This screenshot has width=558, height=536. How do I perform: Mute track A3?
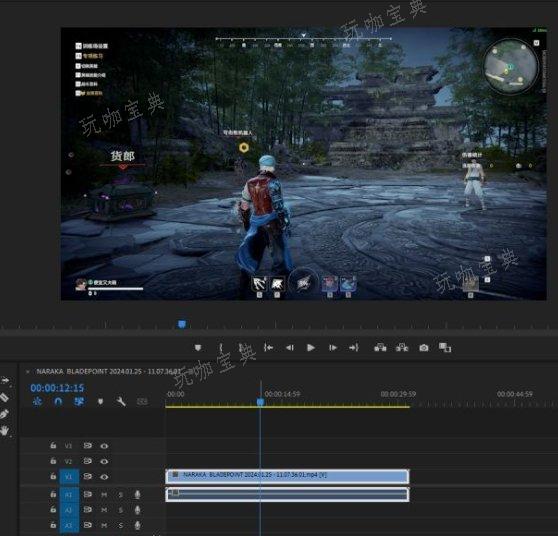point(104,525)
